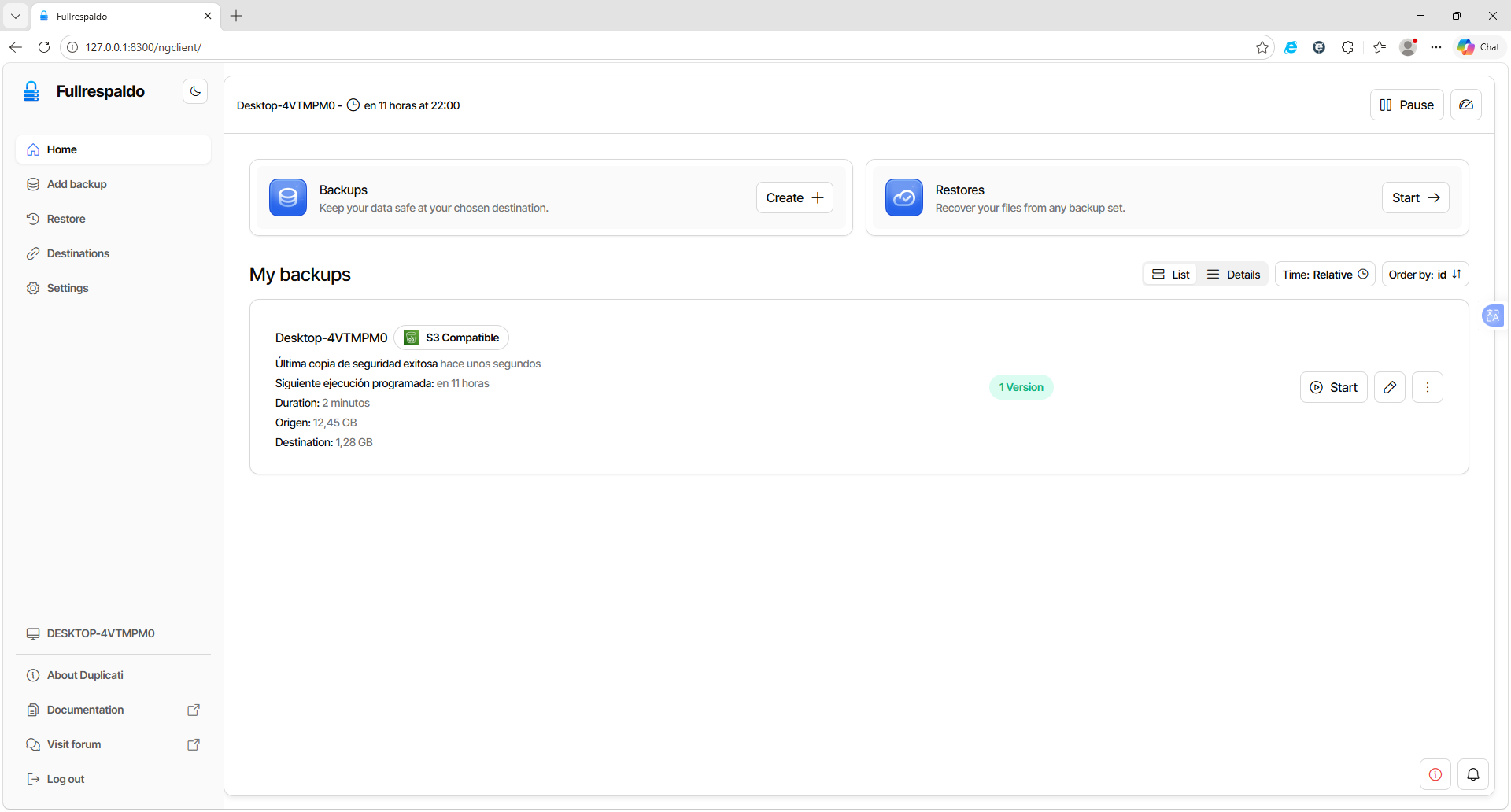Click the circular extension icon in browser toolbar
Screen dimensions: 1511x812
[x=1319, y=47]
